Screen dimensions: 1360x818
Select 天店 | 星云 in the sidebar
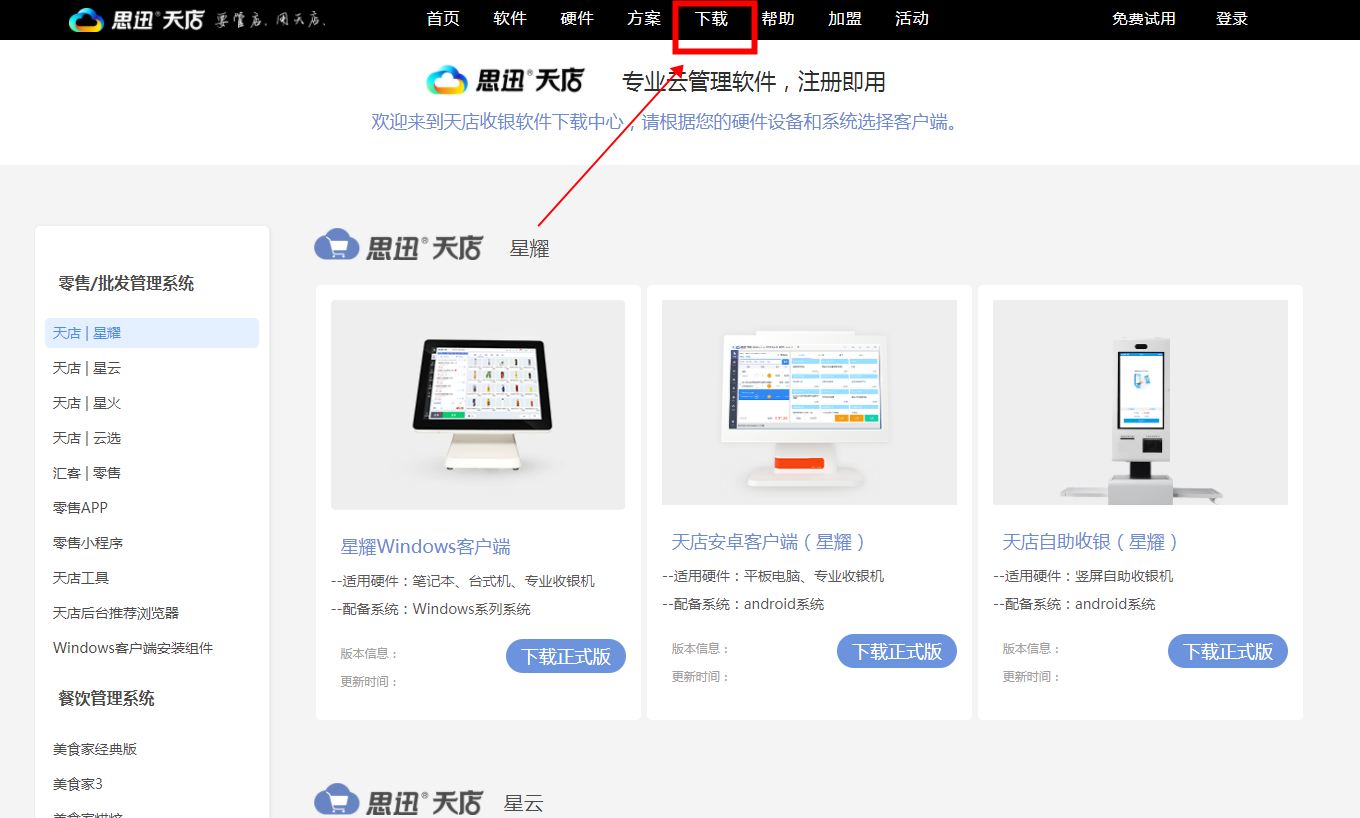tap(87, 368)
